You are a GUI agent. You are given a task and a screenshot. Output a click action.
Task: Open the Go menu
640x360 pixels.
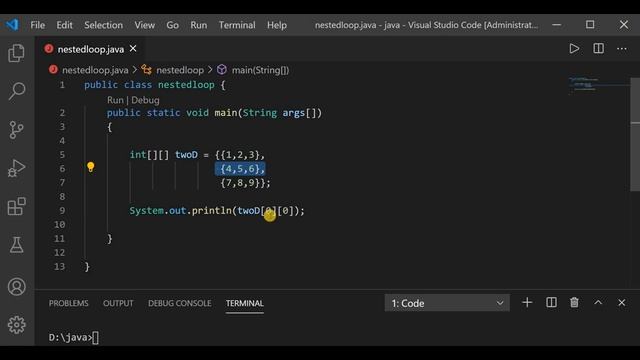click(x=172, y=25)
